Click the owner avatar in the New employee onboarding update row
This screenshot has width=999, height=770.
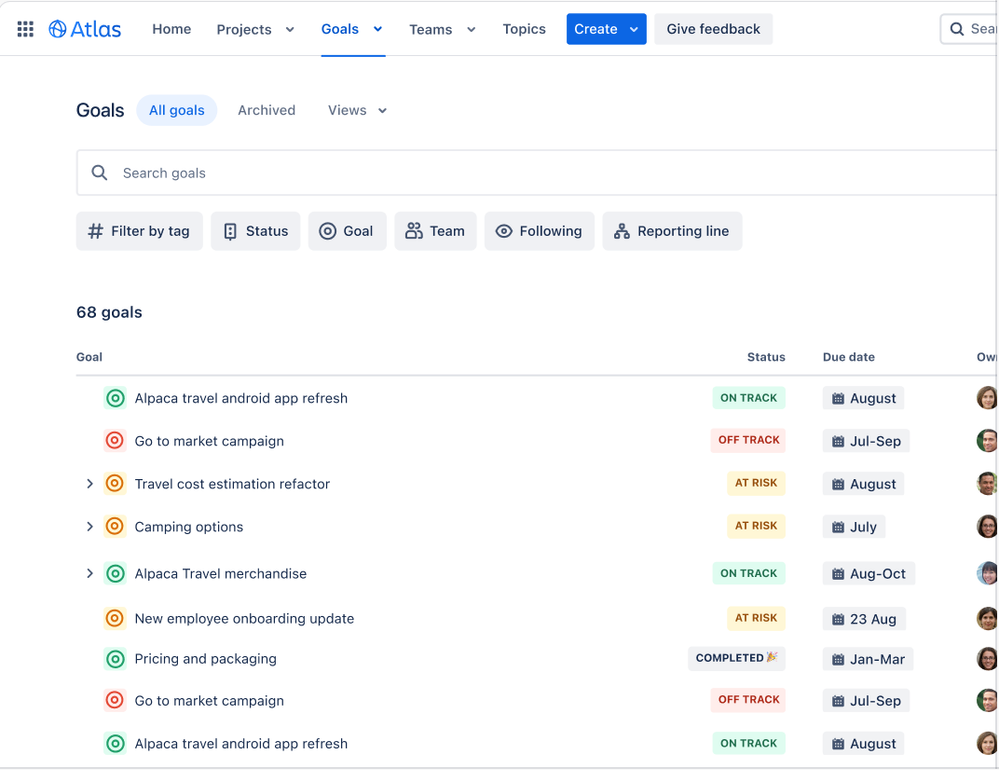988,618
